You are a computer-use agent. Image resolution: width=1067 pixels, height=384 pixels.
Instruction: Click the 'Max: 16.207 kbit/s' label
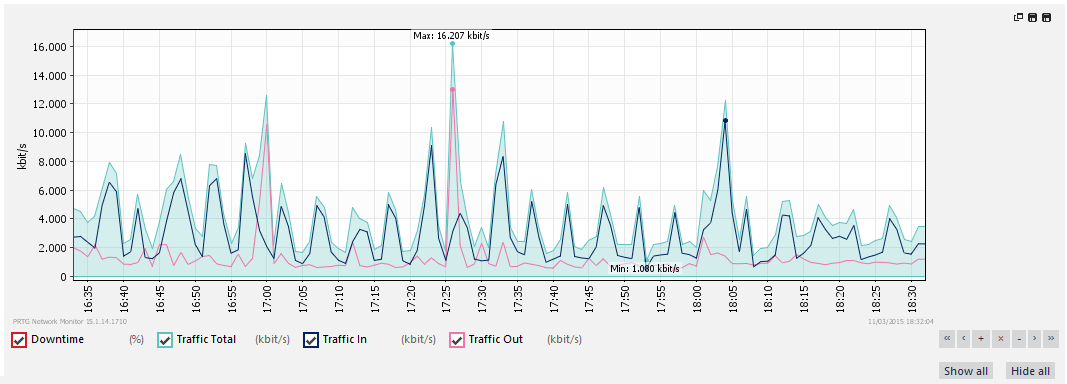[451, 35]
